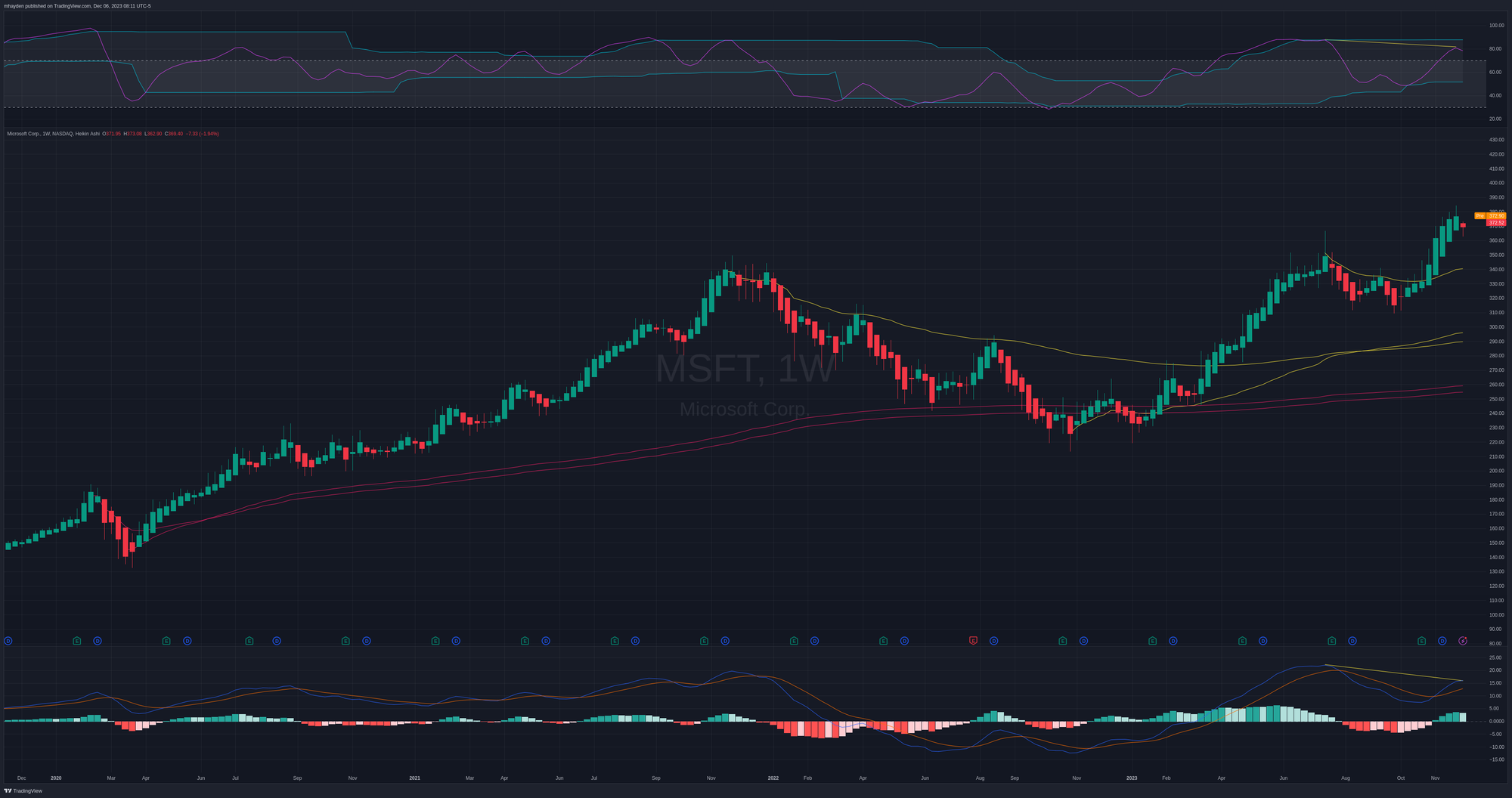Click the purple lightning news marker
The width and height of the screenshot is (1512, 798).
[1463, 641]
